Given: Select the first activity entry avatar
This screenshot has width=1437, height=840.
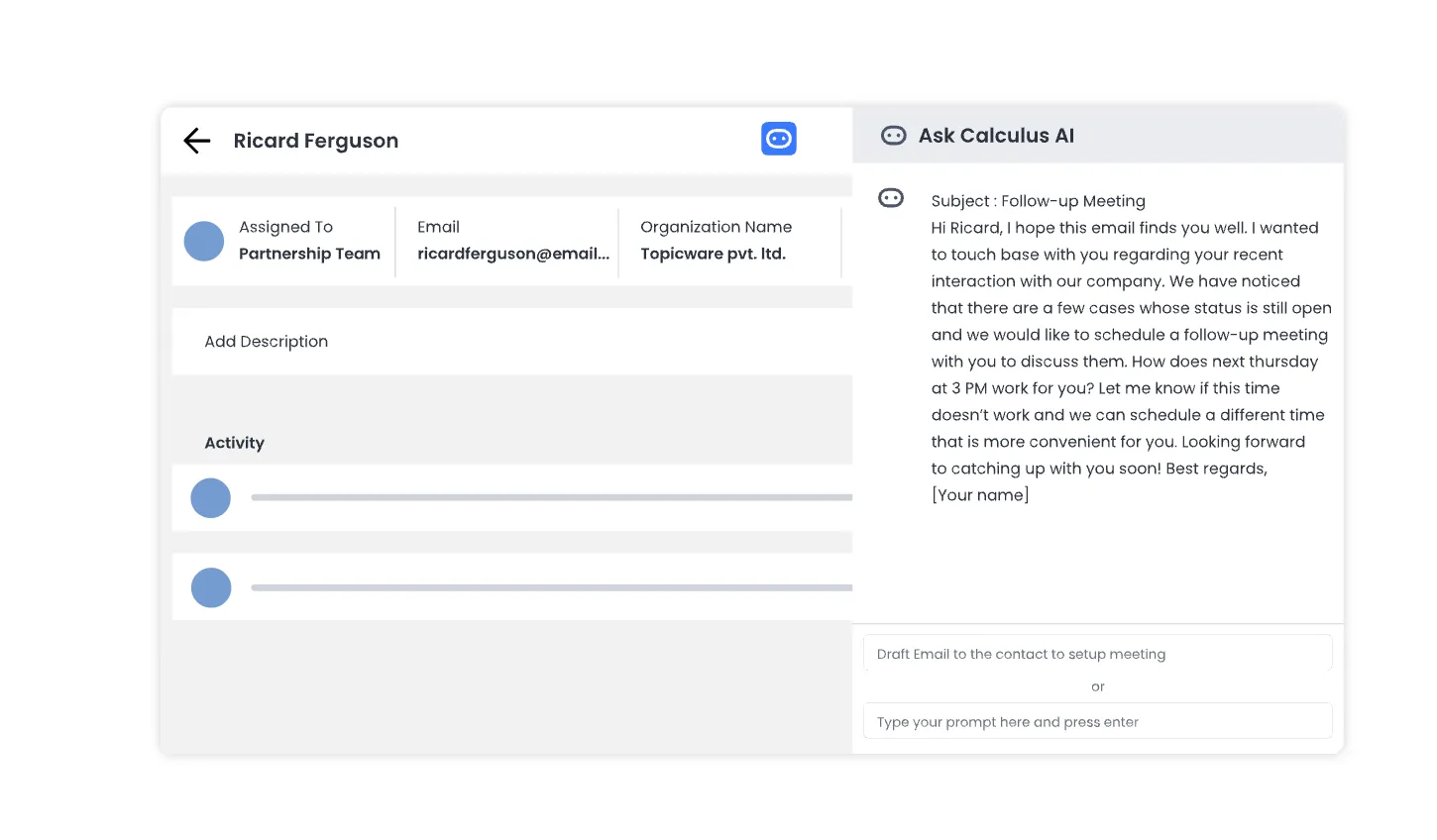Looking at the screenshot, I should pos(211,498).
